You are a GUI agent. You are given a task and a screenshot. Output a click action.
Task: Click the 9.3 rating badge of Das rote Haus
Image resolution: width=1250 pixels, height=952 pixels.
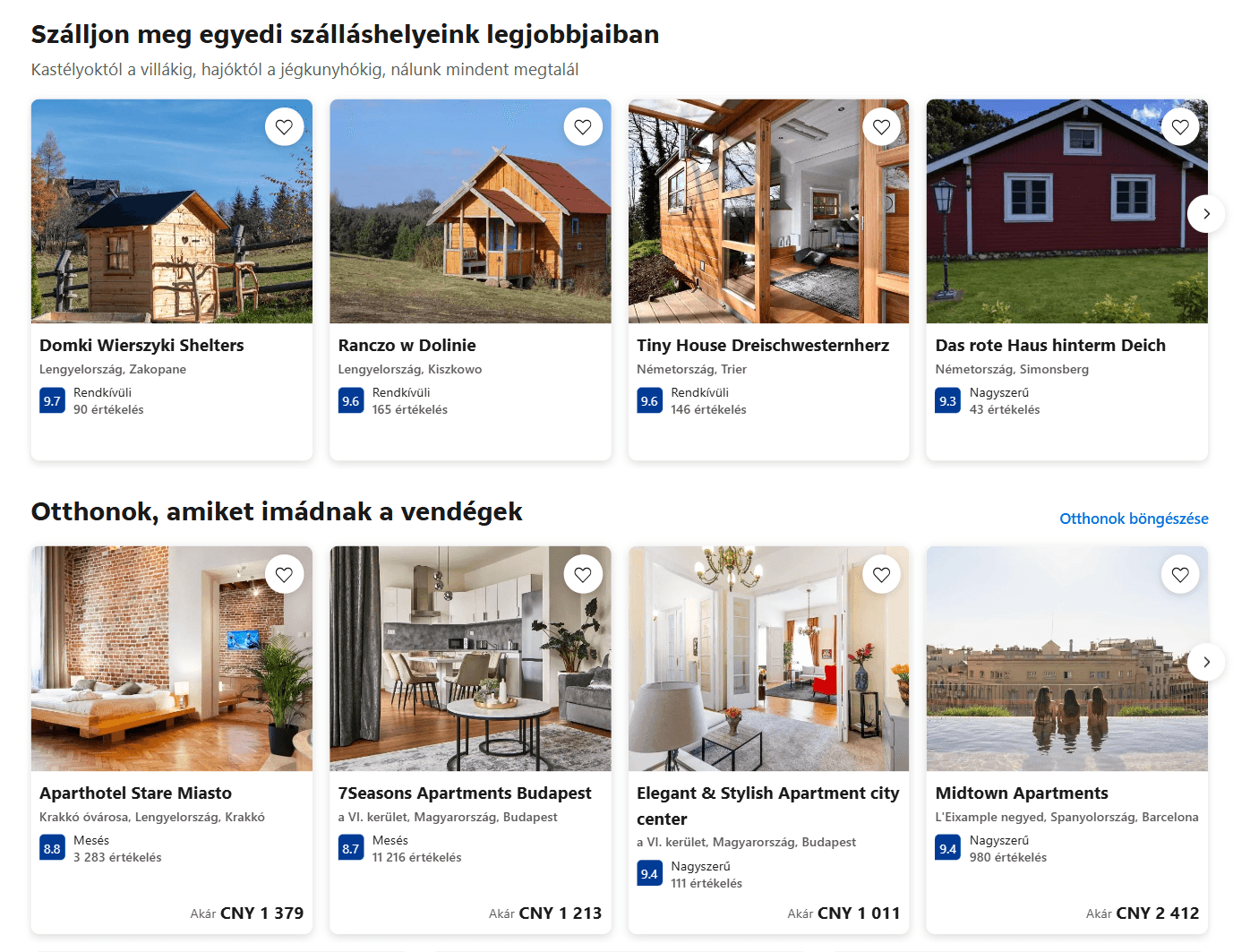(947, 401)
